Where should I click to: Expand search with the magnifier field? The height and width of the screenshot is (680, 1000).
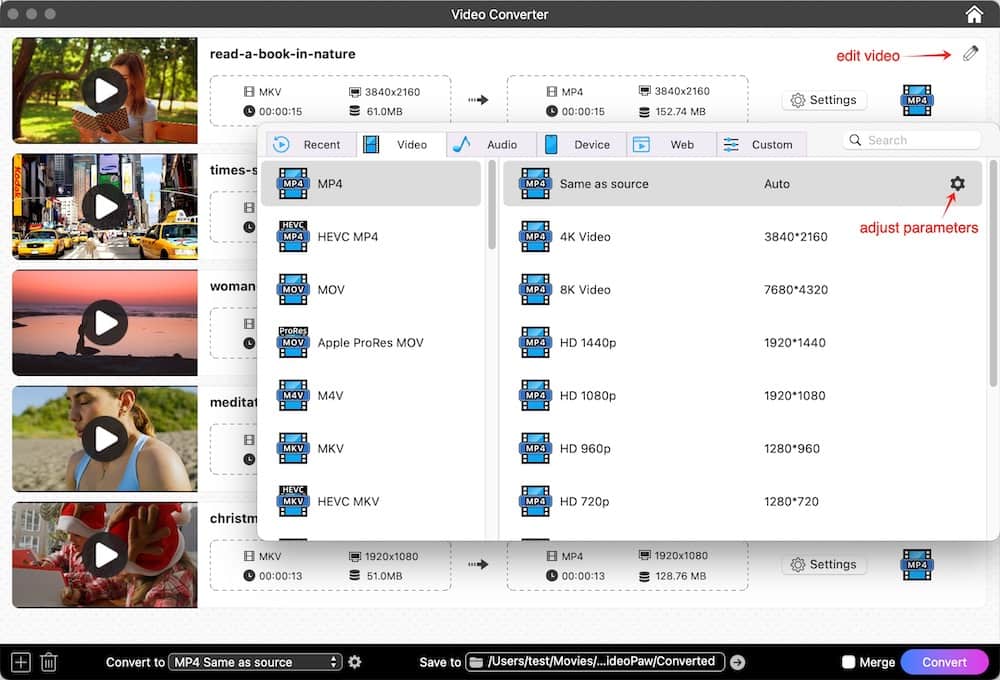(x=910, y=140)
